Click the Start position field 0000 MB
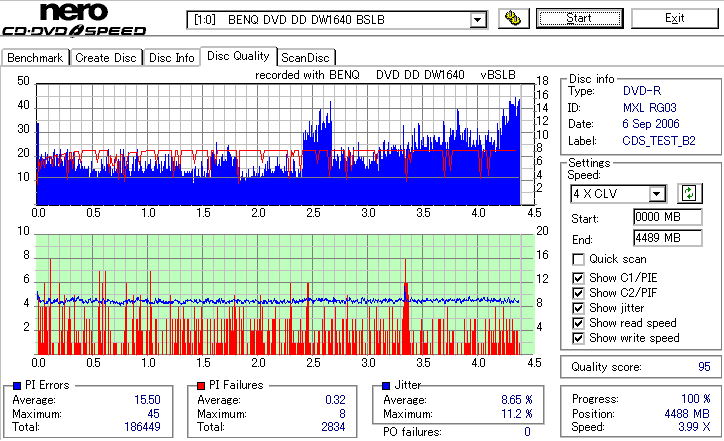 (x=668, y=217)
